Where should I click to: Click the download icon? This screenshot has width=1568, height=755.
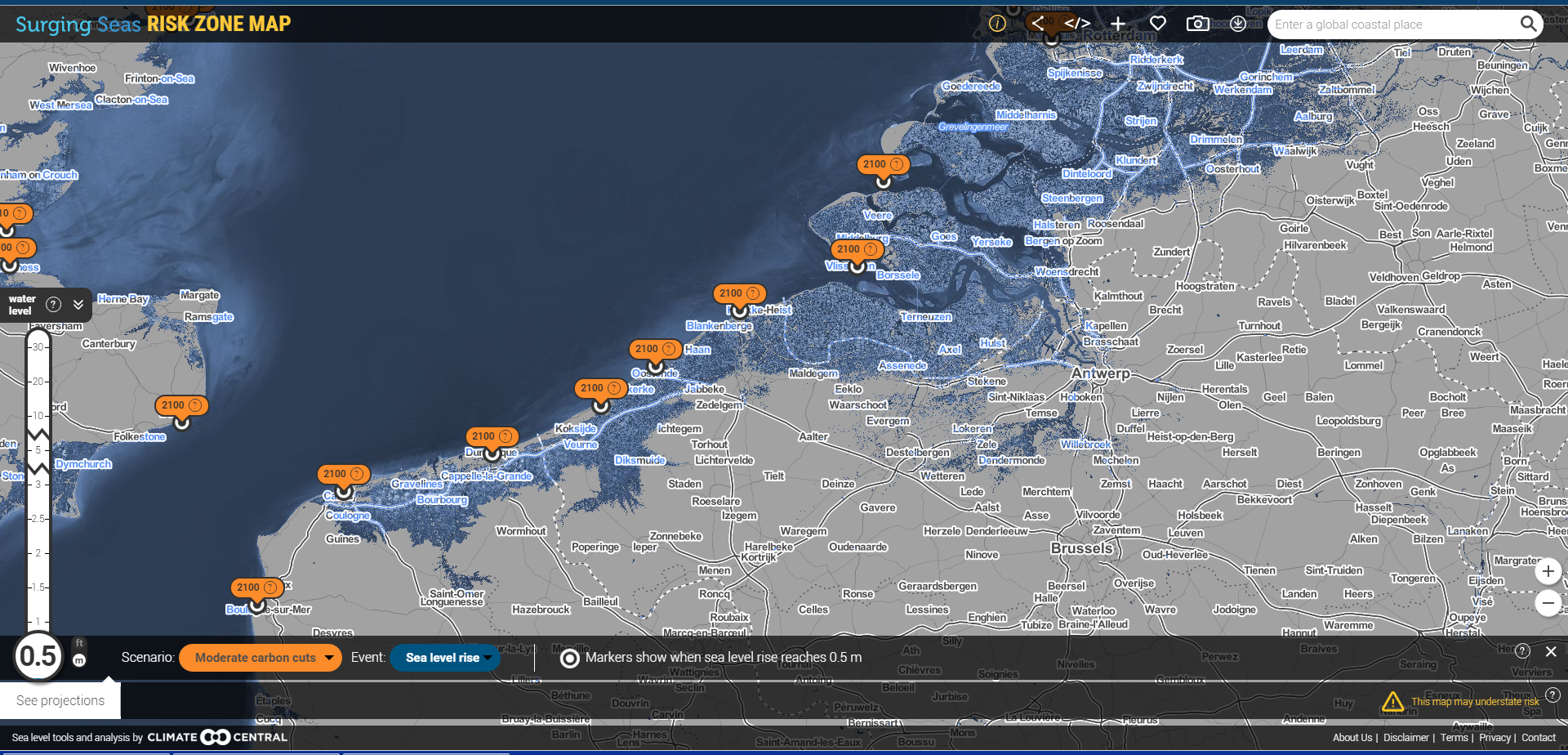pyautogui.click(x=1238, y=24)
